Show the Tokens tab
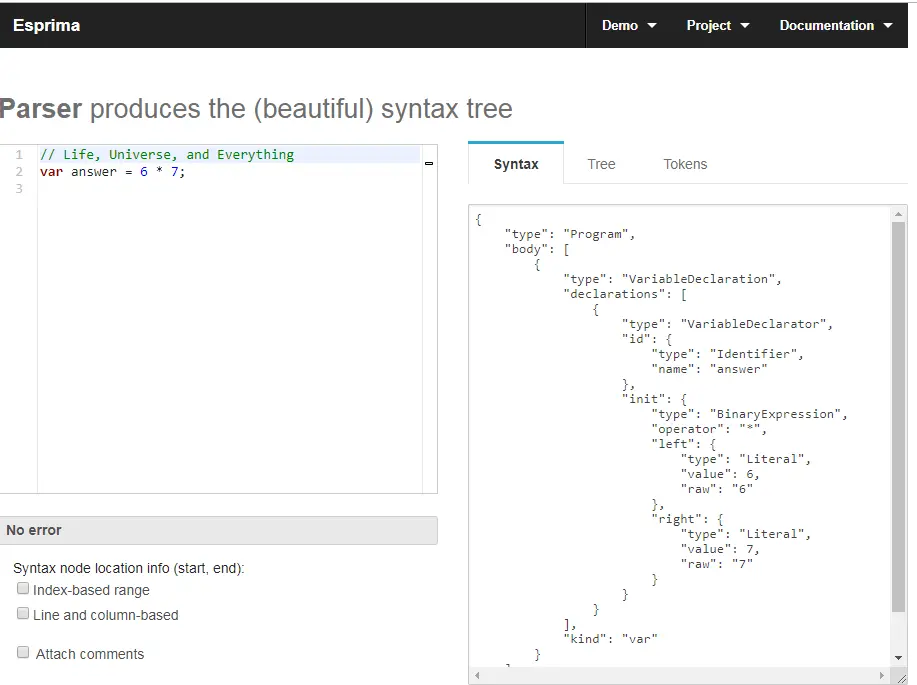 coord(685,164)
